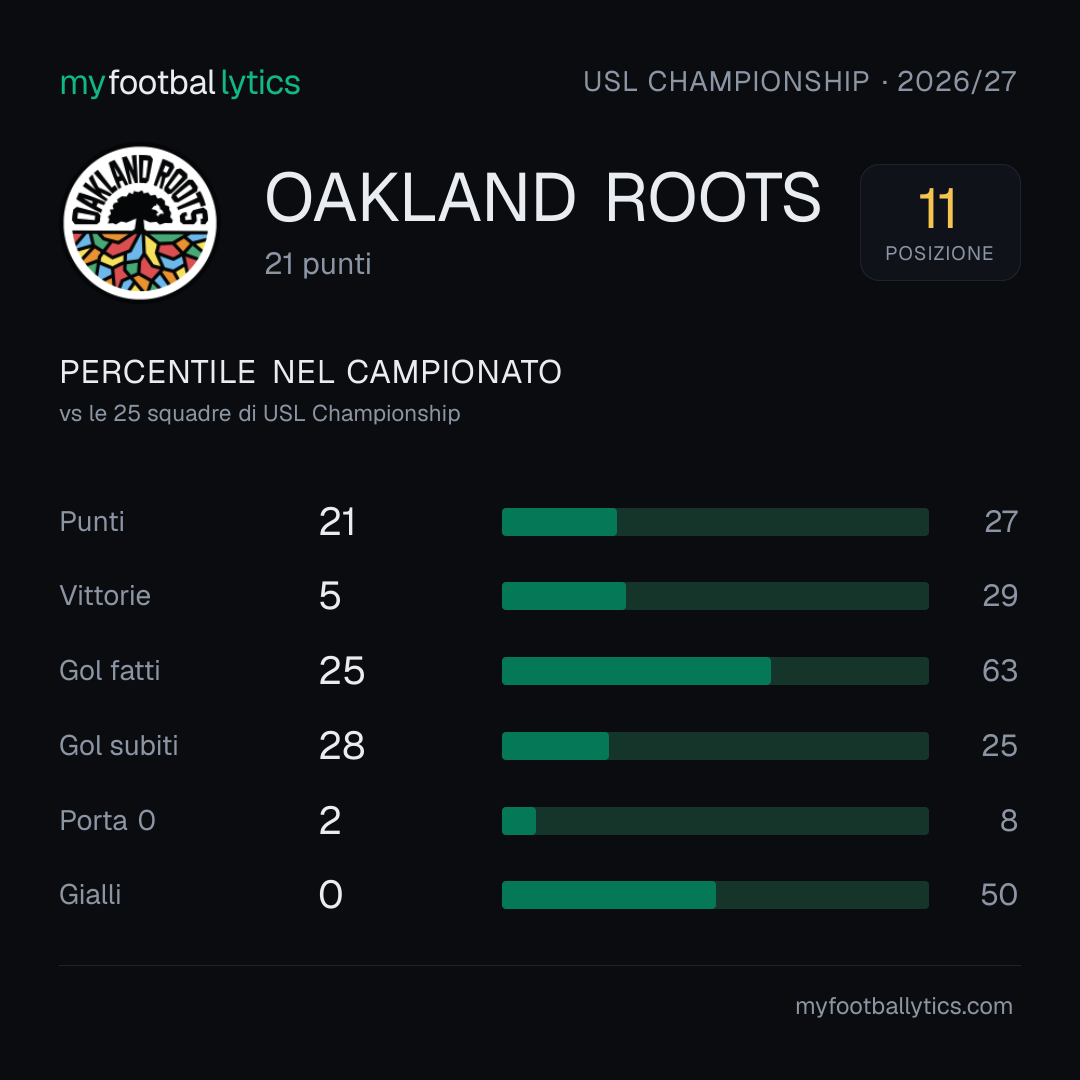Viewport: 1080px width, 1080px height.
Task: Select the Punti stat label
Action: (92, 521)
